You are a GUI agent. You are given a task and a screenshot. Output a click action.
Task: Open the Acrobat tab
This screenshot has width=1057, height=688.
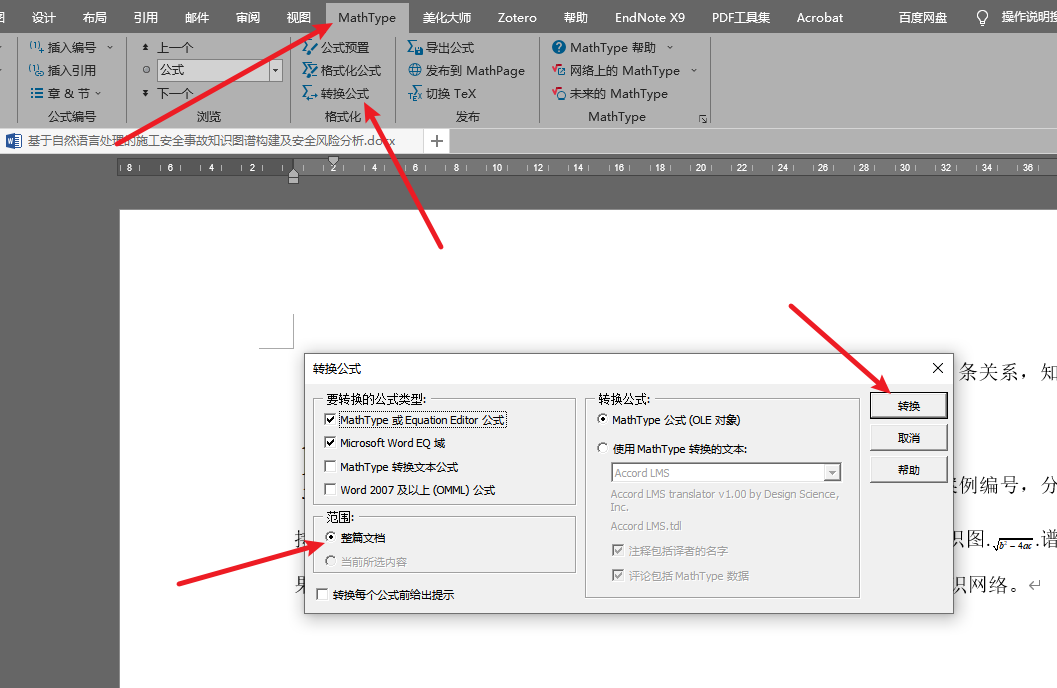(820, 18)
